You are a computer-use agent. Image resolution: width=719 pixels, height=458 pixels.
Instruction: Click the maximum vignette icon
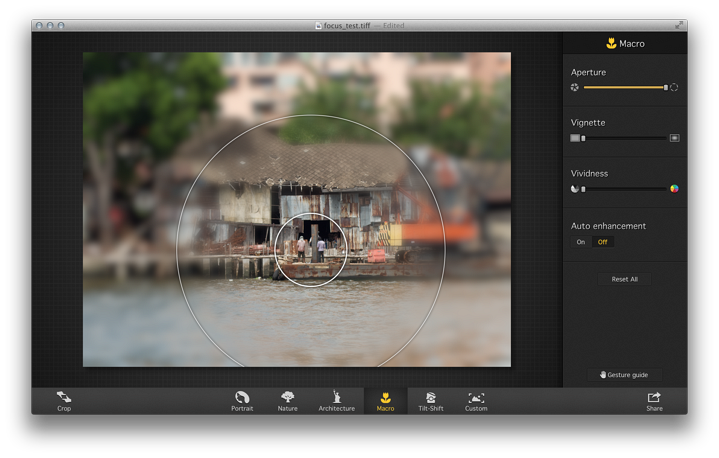coord(675,138)
